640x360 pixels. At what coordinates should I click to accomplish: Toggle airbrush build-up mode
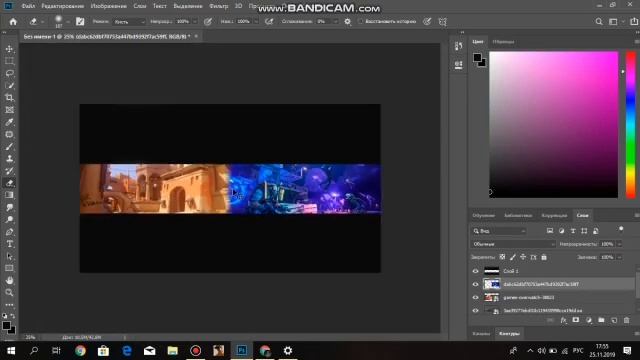[269, 22]
